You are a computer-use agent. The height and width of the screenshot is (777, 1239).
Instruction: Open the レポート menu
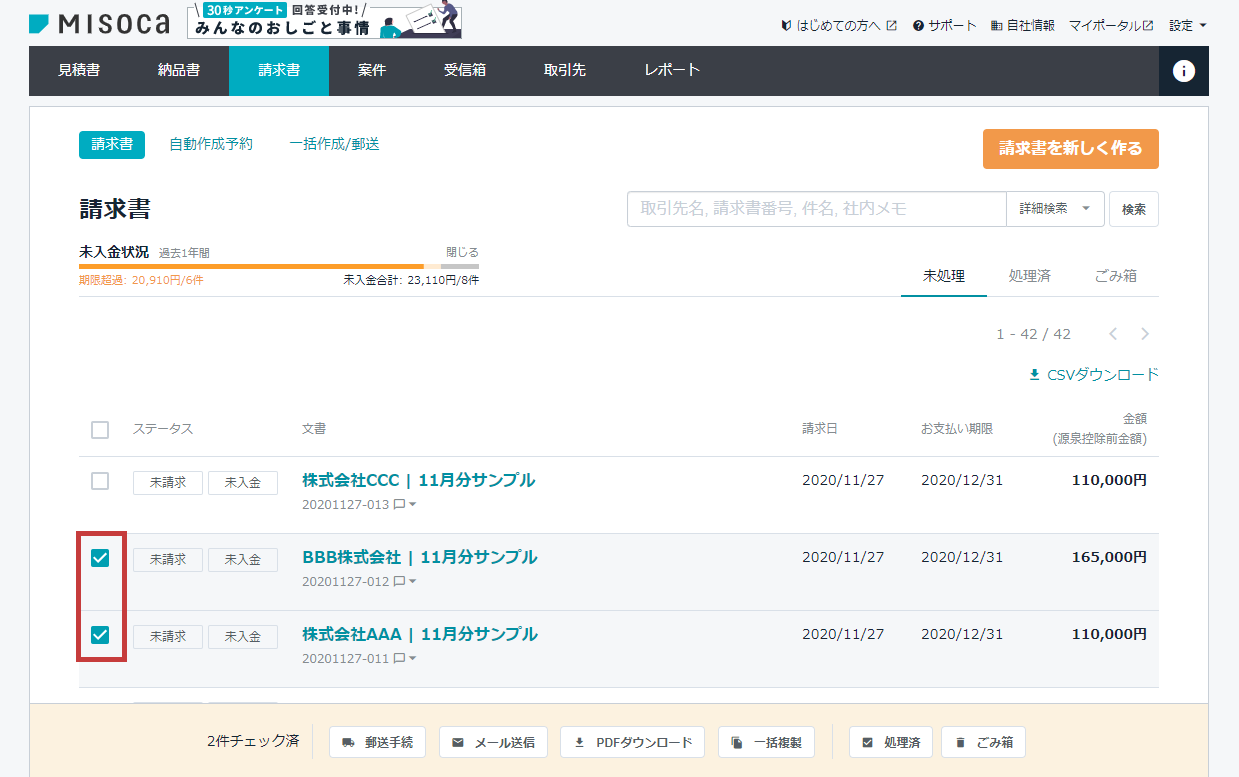point(672,71)
